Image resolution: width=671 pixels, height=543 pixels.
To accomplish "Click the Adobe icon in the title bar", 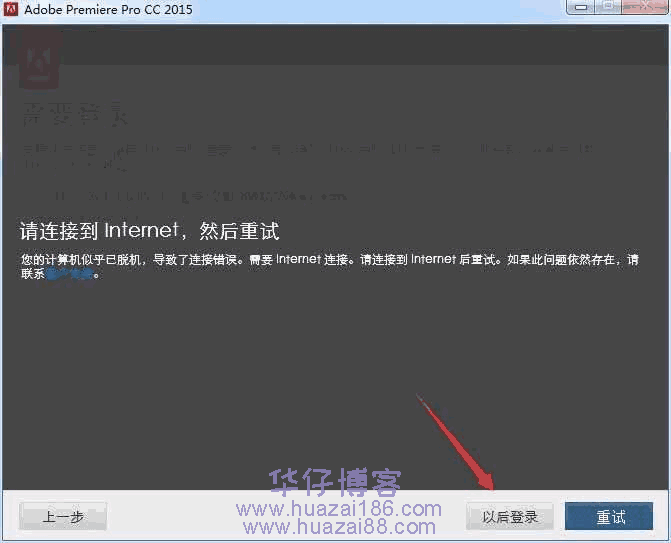I will click(10, 9).
